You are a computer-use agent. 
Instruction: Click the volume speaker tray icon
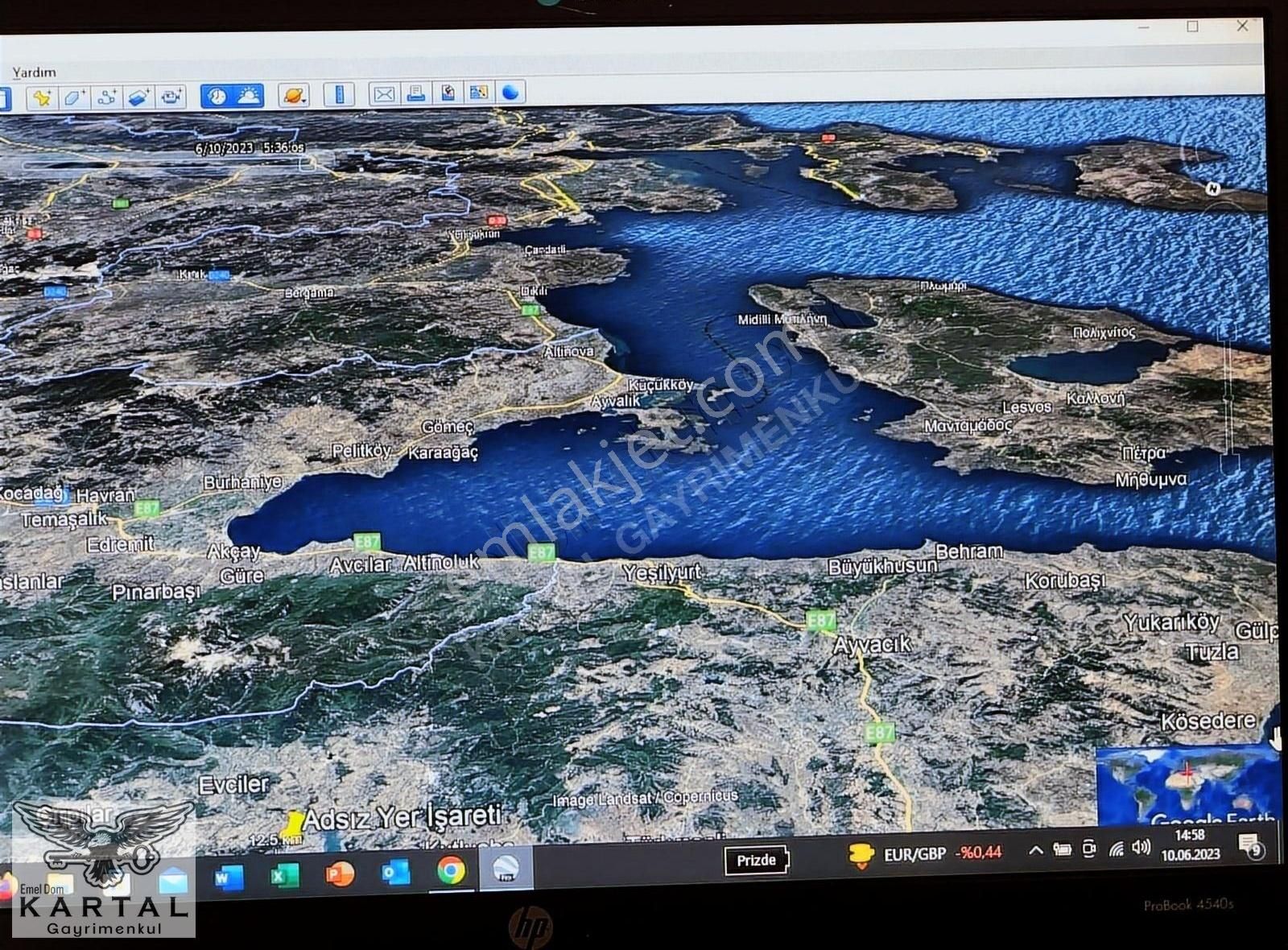coord(1141,847)
